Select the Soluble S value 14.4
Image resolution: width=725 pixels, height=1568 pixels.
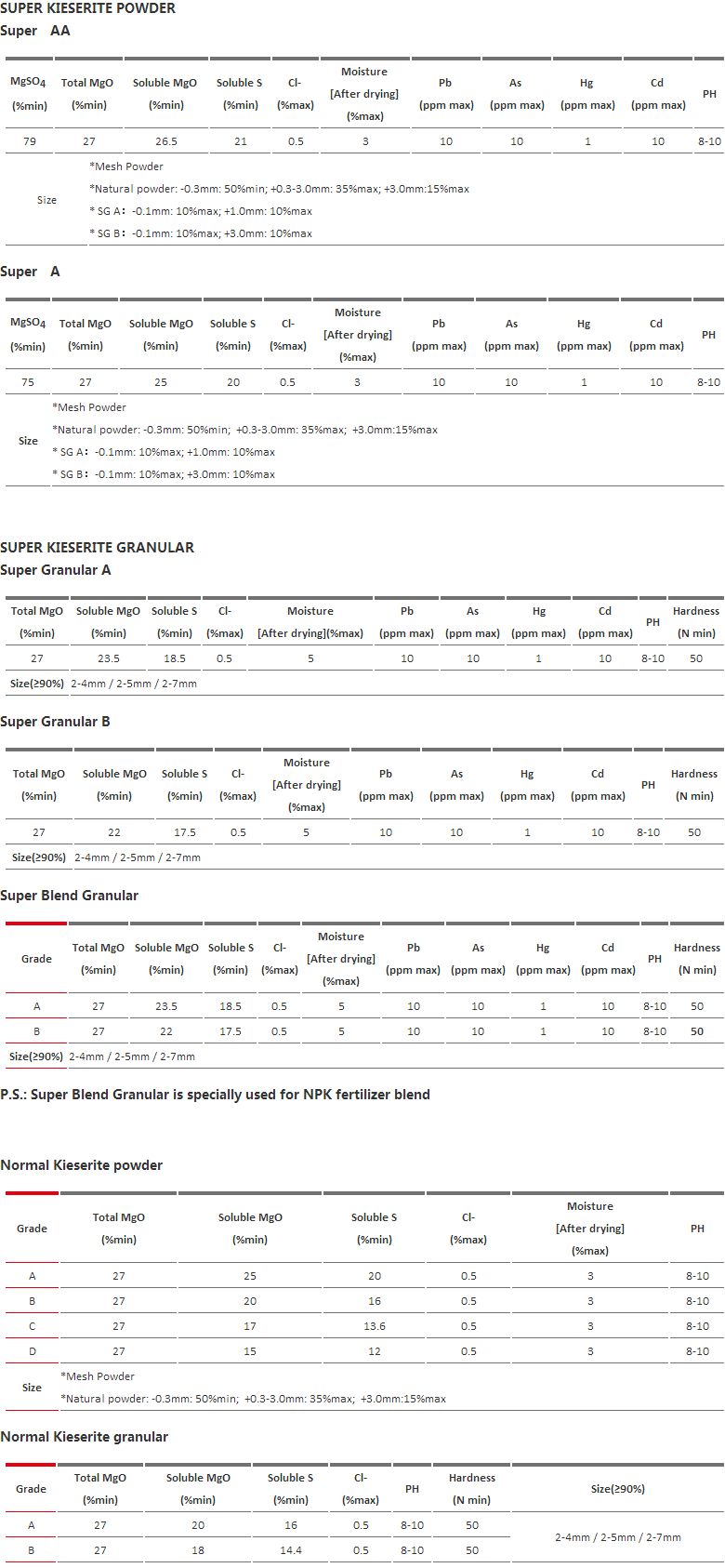pos(291,1550)
